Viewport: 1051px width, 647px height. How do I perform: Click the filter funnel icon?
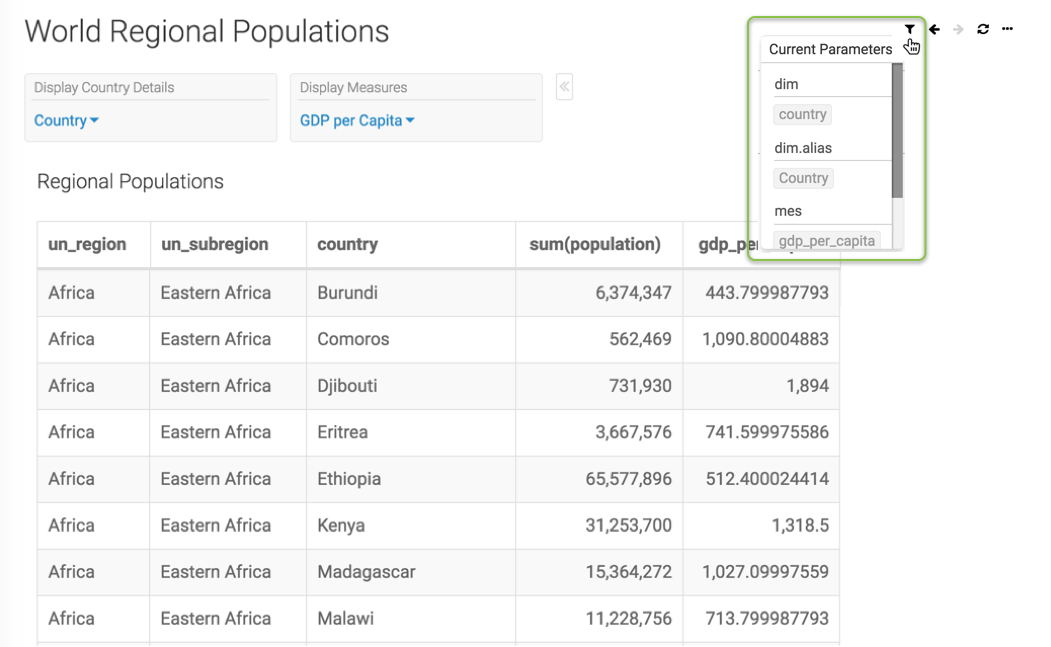click(x=909, y=29)
